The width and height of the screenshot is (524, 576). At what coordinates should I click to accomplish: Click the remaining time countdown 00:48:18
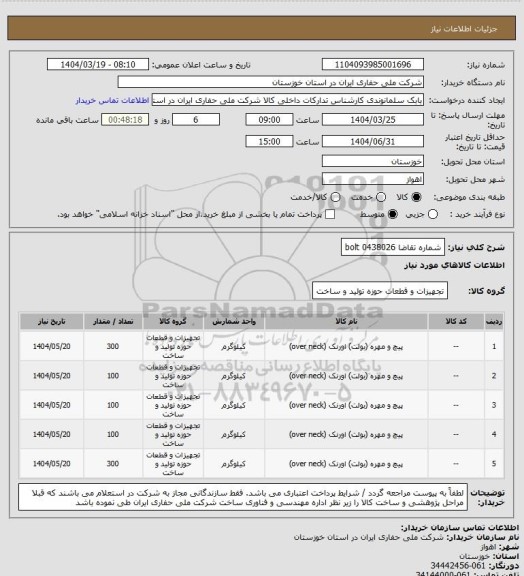(125, 120)
